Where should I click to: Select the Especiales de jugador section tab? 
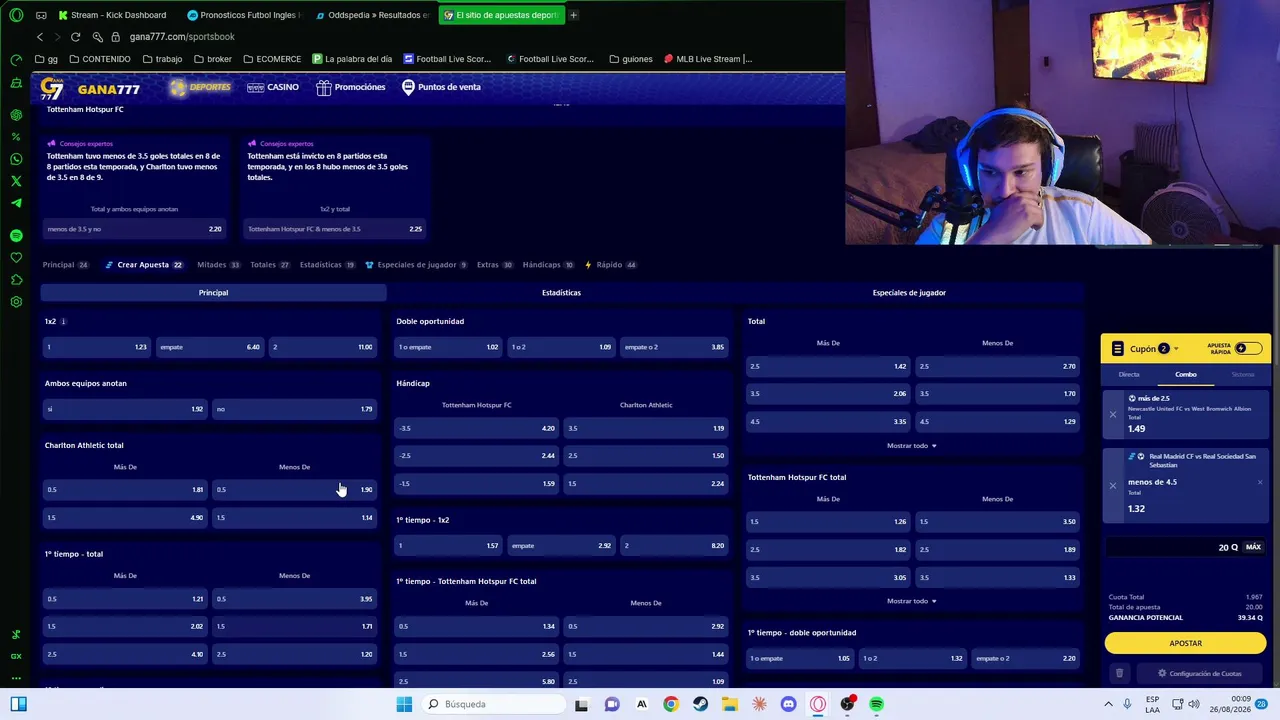(909, 293)
